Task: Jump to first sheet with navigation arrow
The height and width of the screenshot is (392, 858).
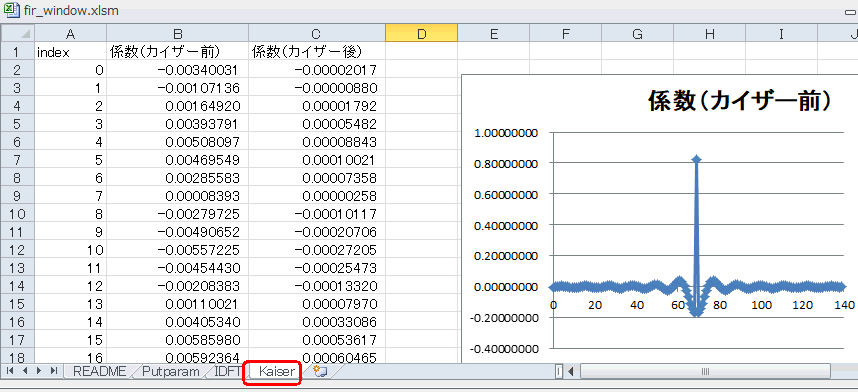Action: (10, 371)
